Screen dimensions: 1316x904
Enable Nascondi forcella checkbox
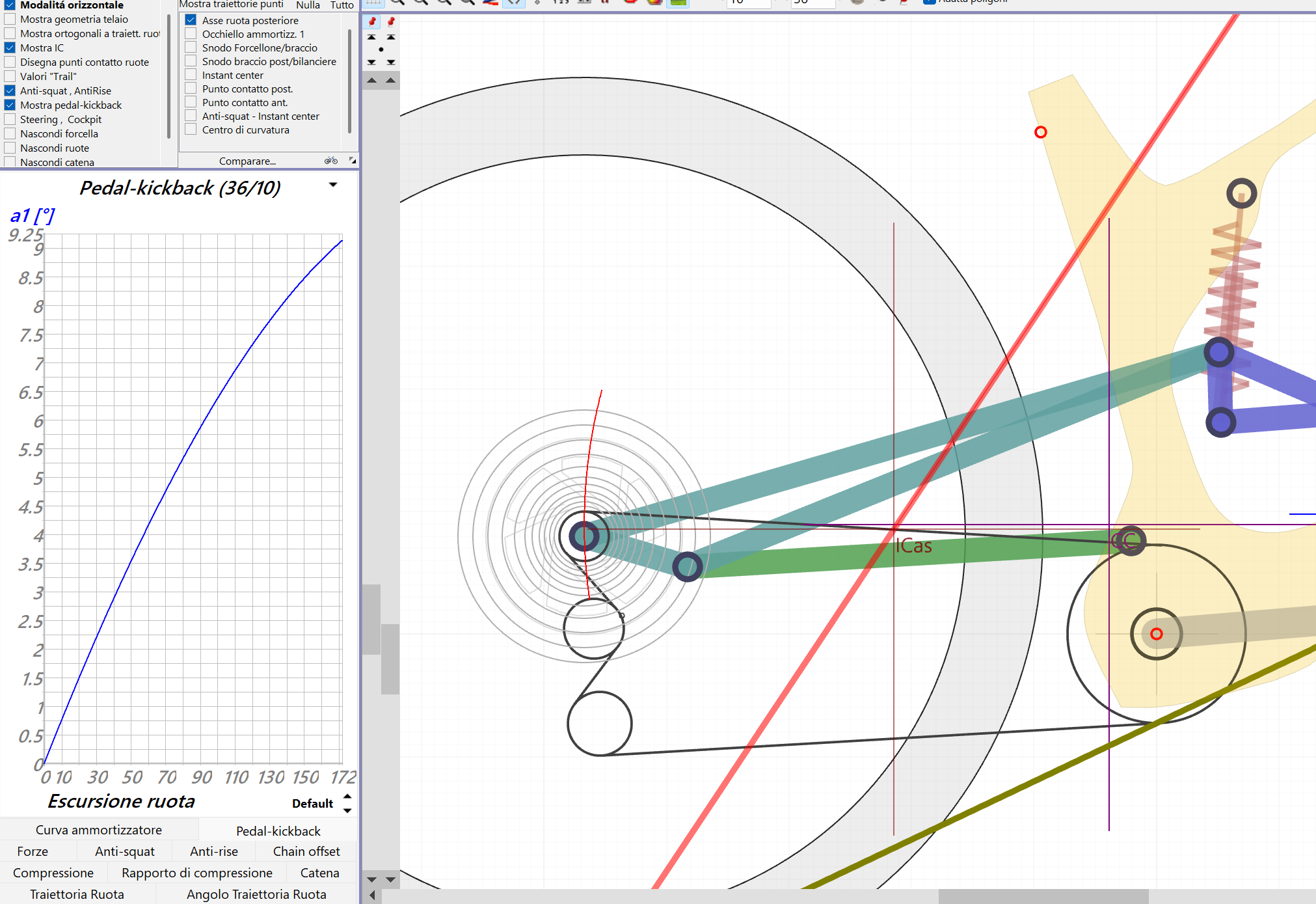coord(10,133)
